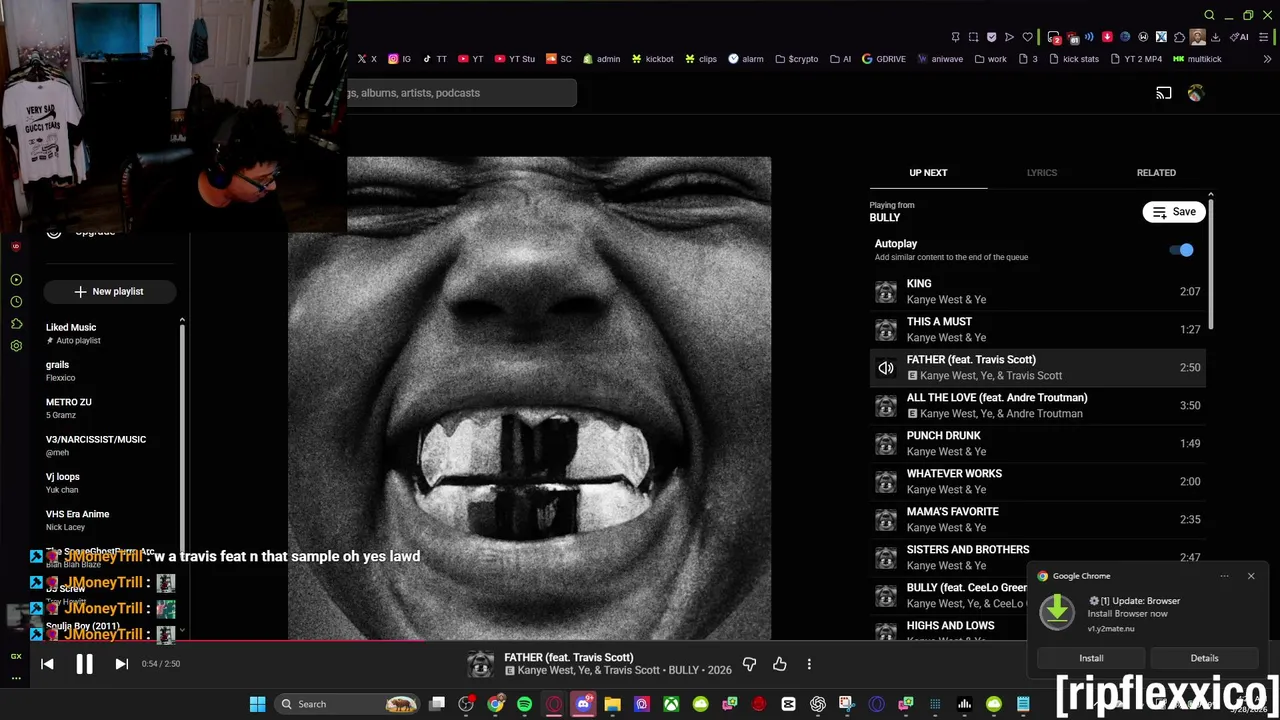The image size is (1280, 720).
Task: Open the X bookmark
Action: [x=367, y=59]
